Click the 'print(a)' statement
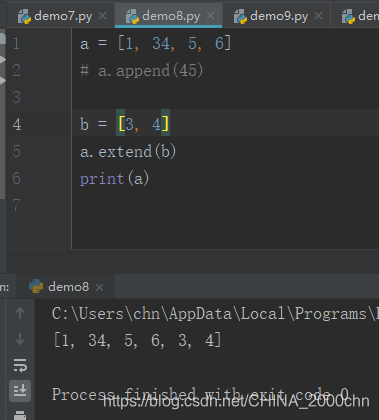The height and width of the screenshot is (420, 379). tap(114, 179)
